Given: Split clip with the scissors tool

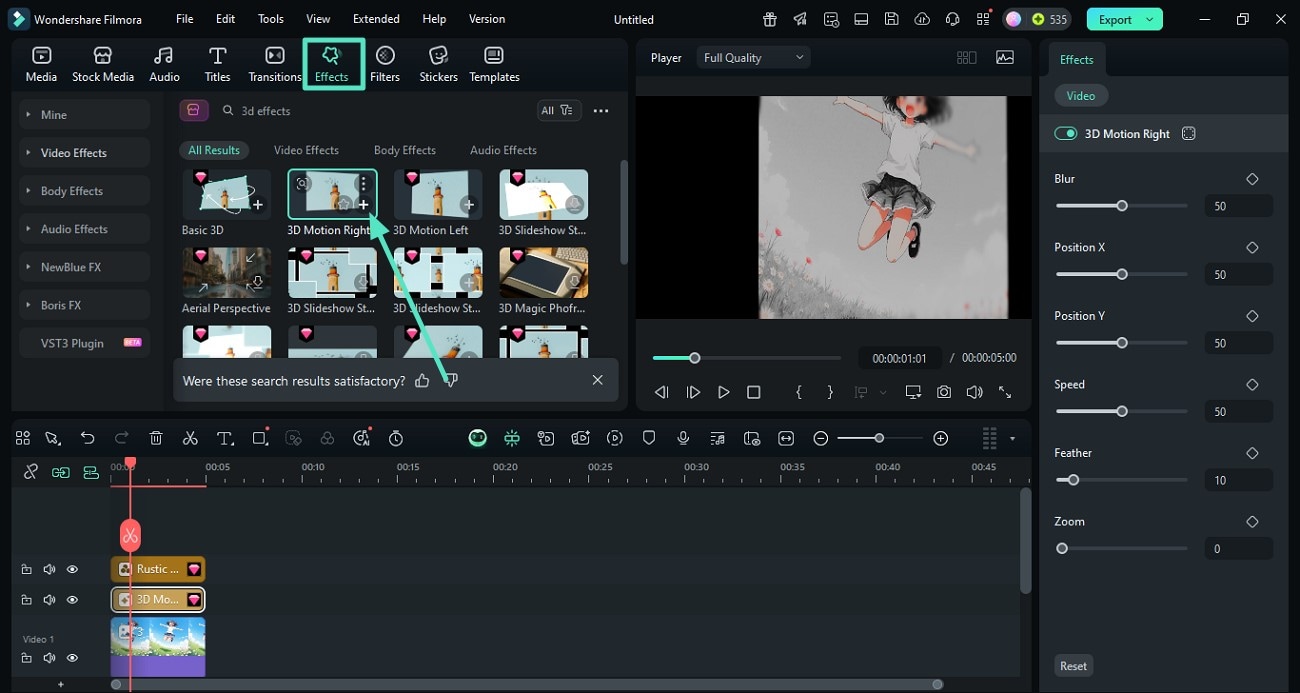Looking at the screenshot, I should click(x=190, y=438).
